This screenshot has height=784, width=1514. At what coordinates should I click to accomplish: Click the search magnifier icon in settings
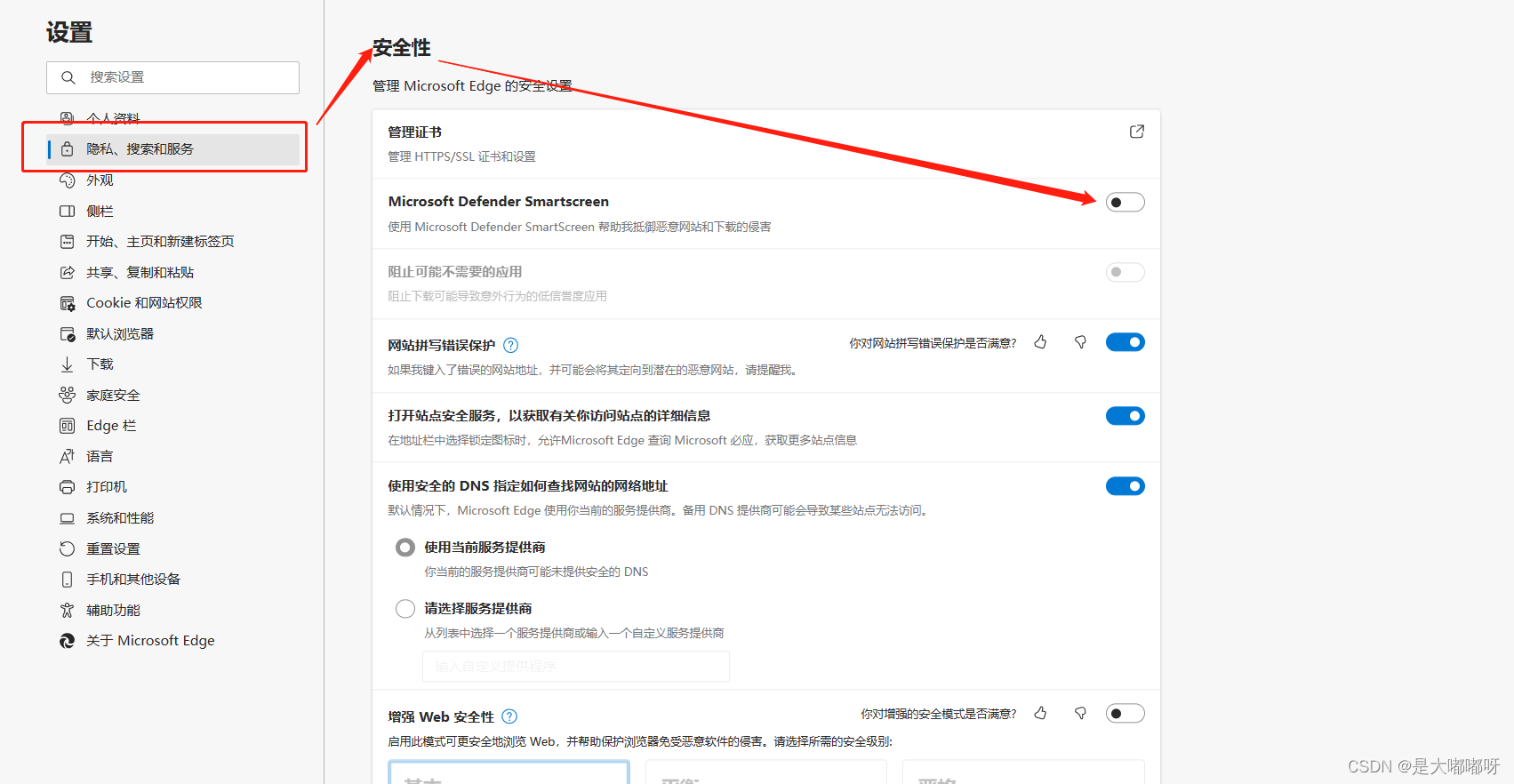tap(68, 77)
